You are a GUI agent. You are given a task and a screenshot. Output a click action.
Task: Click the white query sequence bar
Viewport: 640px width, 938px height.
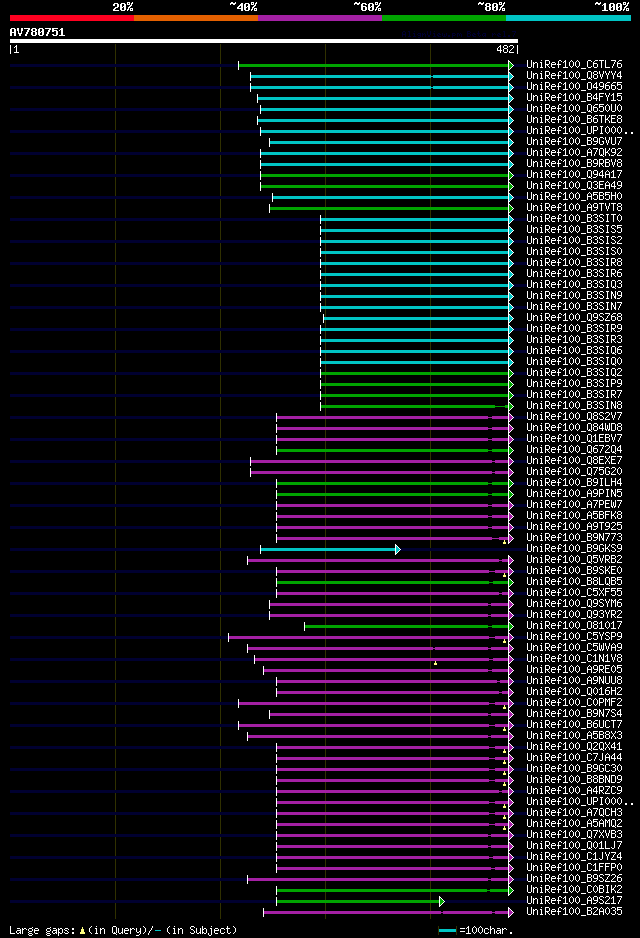click(264, 41)
